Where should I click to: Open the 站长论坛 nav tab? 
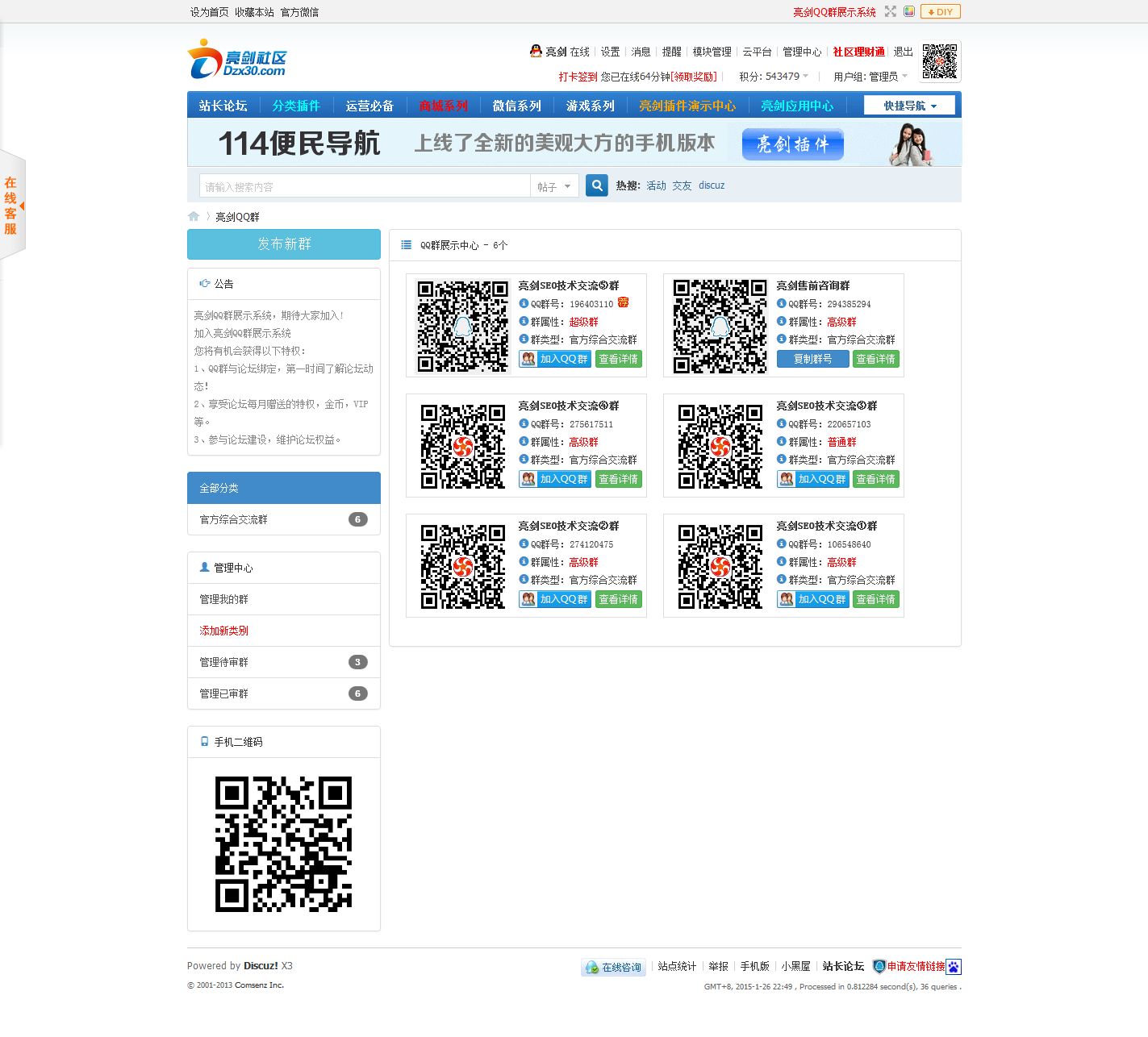pyautogui.click(x=223, y=106)
